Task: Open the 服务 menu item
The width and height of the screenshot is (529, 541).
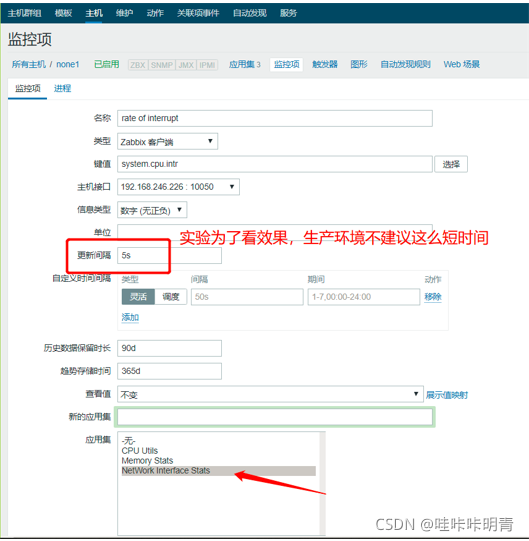Action: 288,13
